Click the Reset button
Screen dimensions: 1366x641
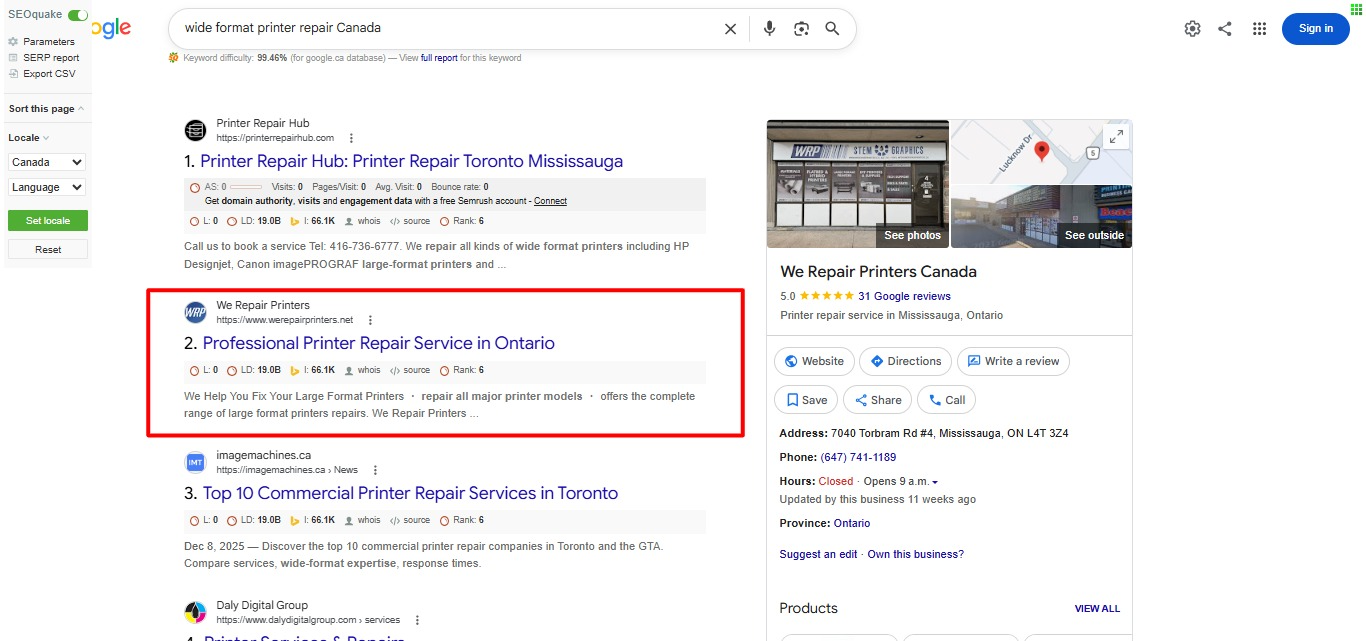(x=47, y=249)
